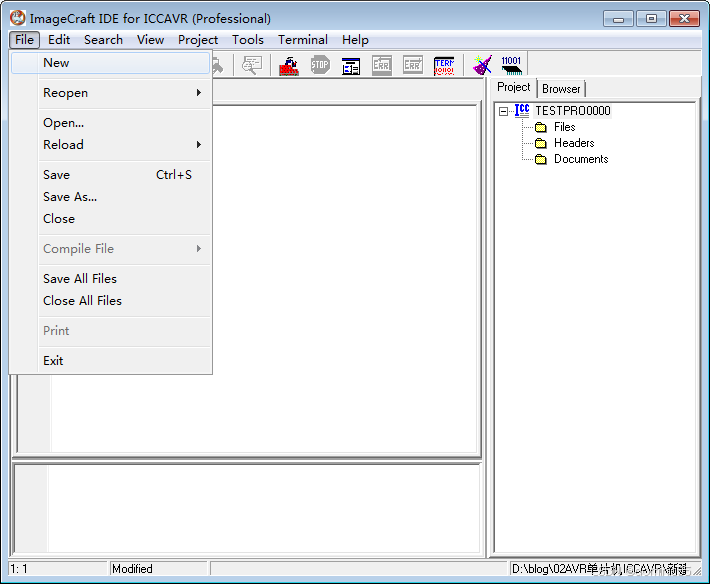Select the Files tree item

pos(565,127)
